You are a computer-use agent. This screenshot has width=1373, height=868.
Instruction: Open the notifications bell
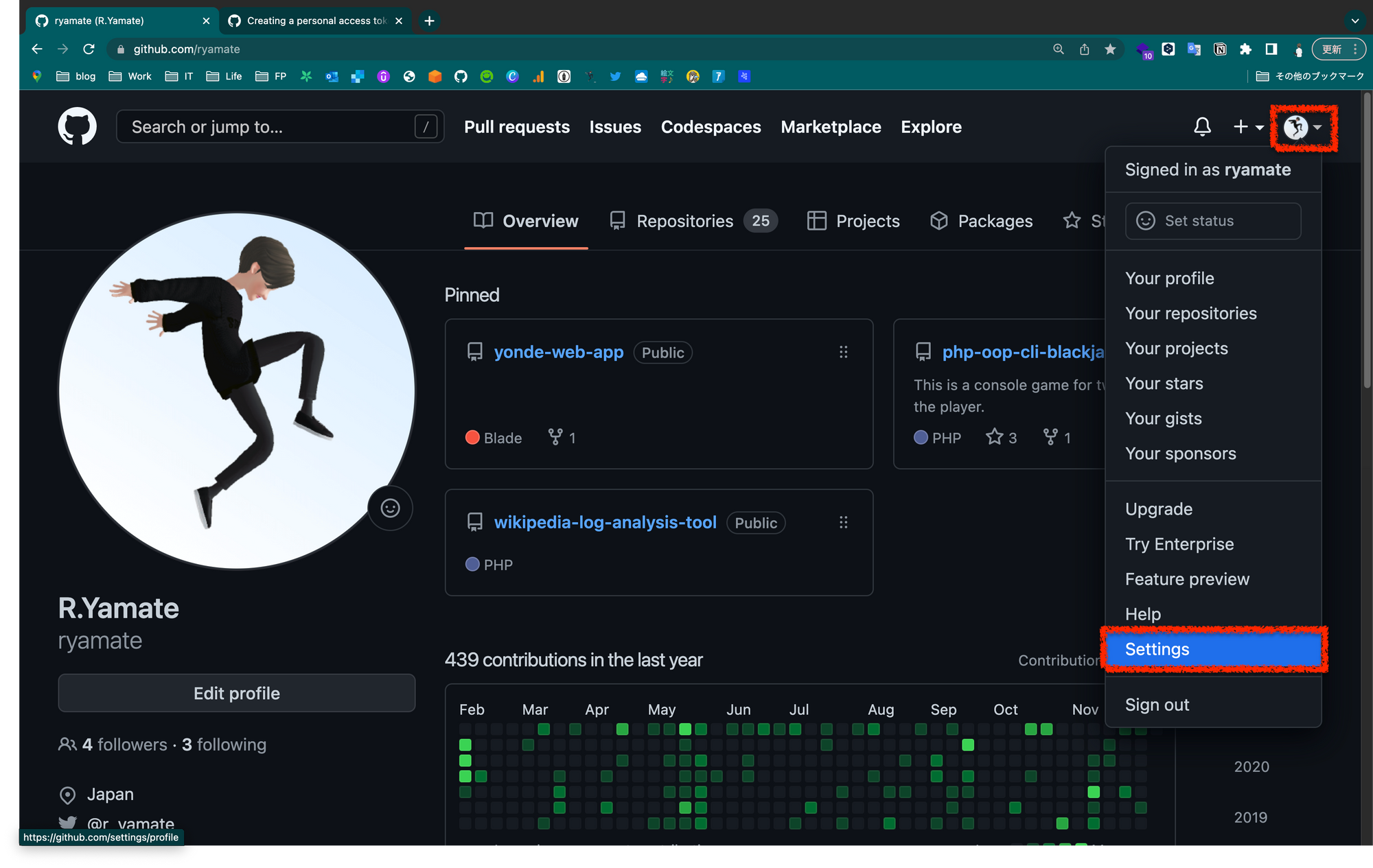tap(1202, 126)
